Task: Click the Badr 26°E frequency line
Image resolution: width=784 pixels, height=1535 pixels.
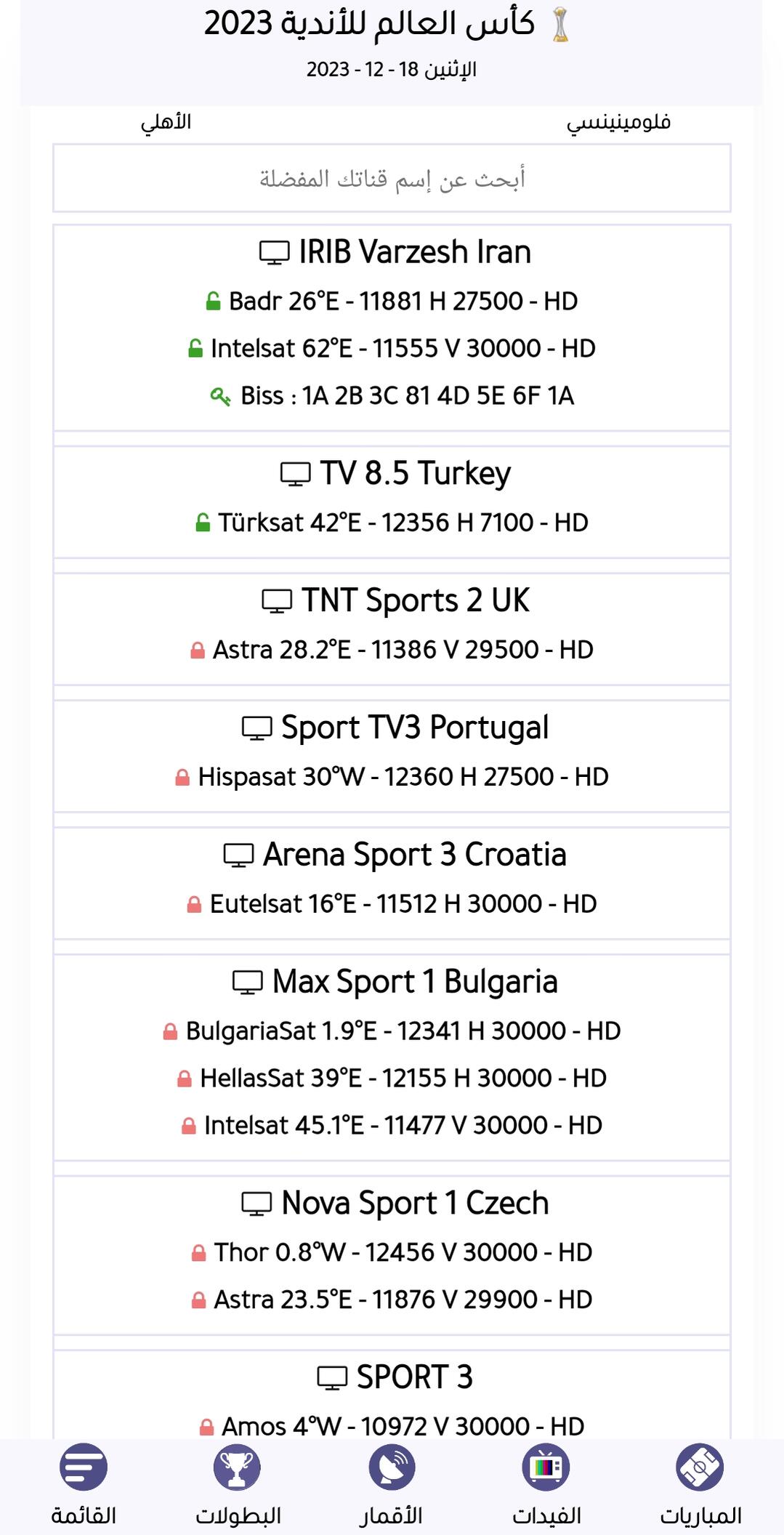Action: pyautogui.click(x=403, y=301)
